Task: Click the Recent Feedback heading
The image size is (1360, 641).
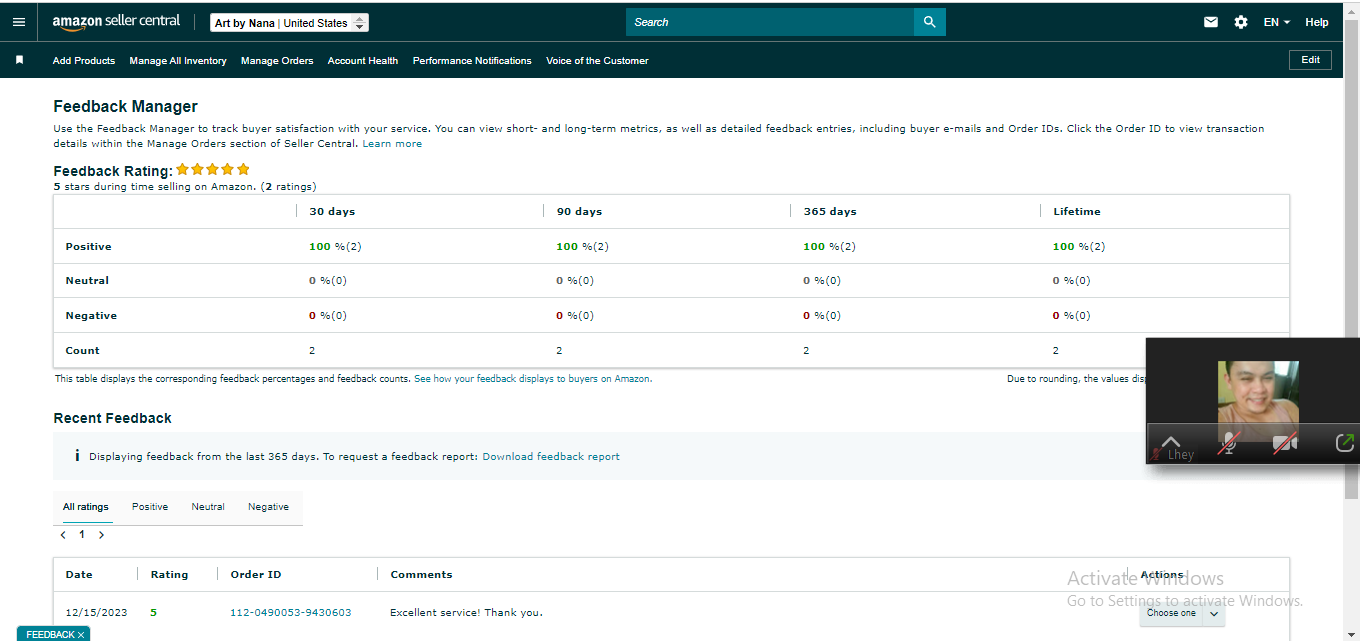Action: [112, 418]
